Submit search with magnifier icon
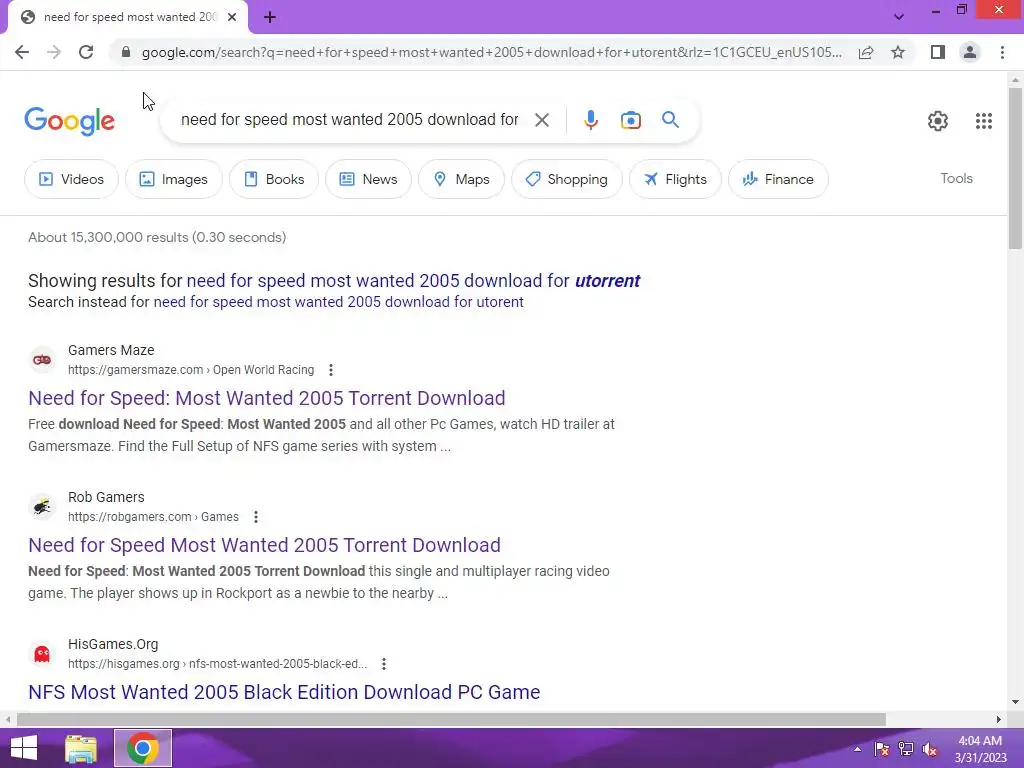The image size is (1024, 768). click(670, 120)
